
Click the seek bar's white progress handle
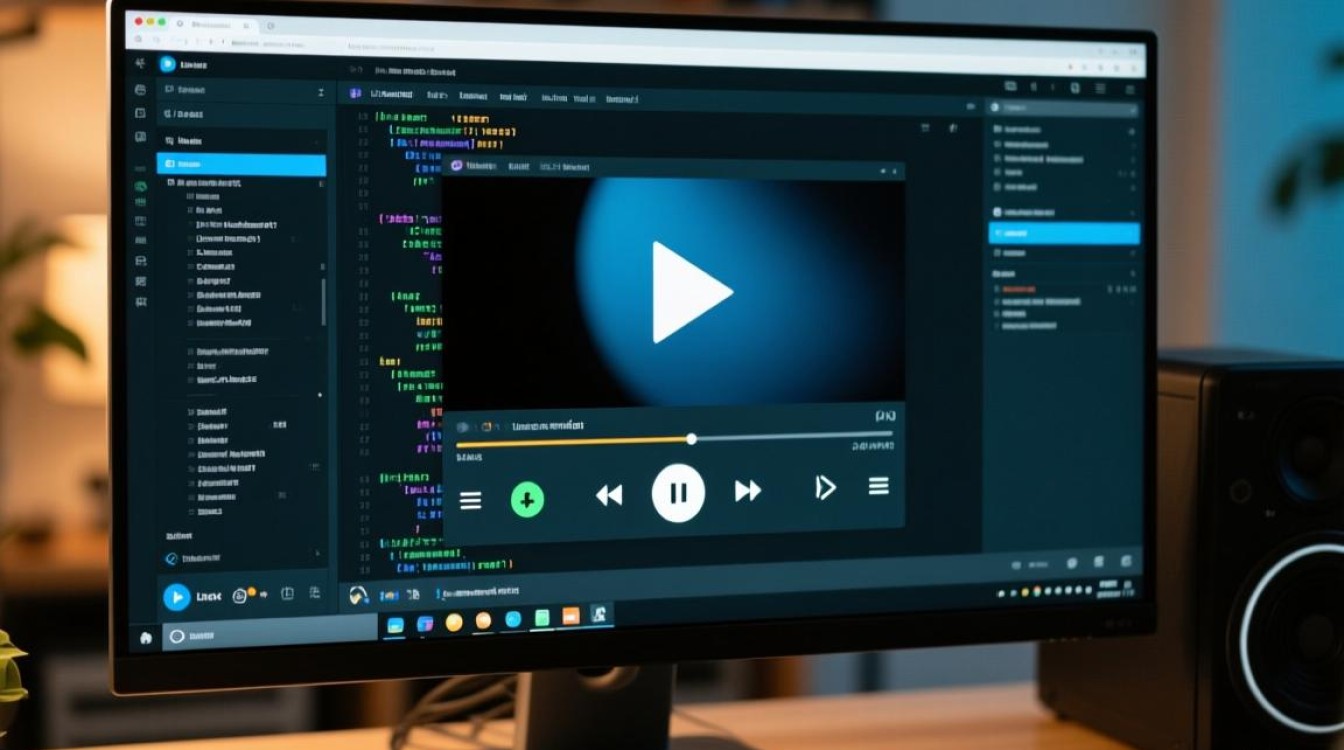(691, 439)
